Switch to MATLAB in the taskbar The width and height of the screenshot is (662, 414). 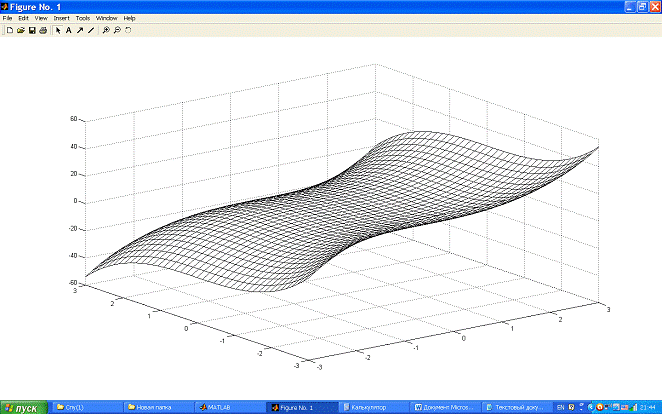pyautogui.click(x=226, y=407)
